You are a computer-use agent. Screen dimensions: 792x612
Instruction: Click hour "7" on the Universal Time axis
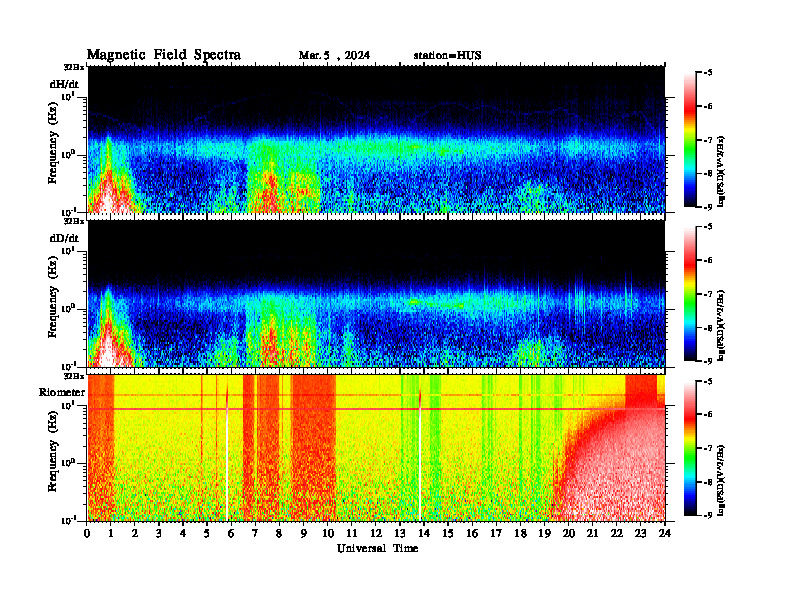255,533
